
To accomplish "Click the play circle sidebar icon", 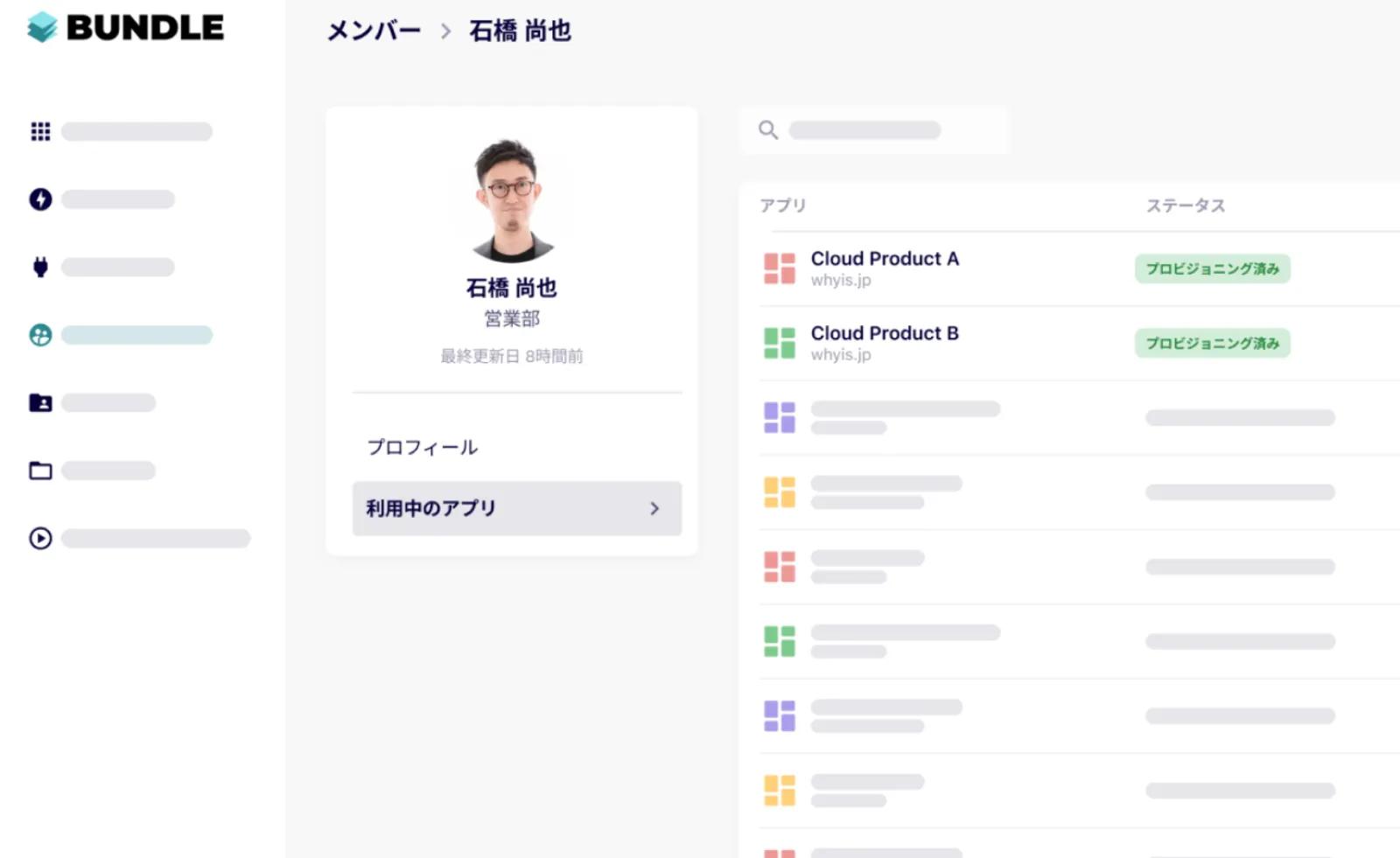I will 40,538.
